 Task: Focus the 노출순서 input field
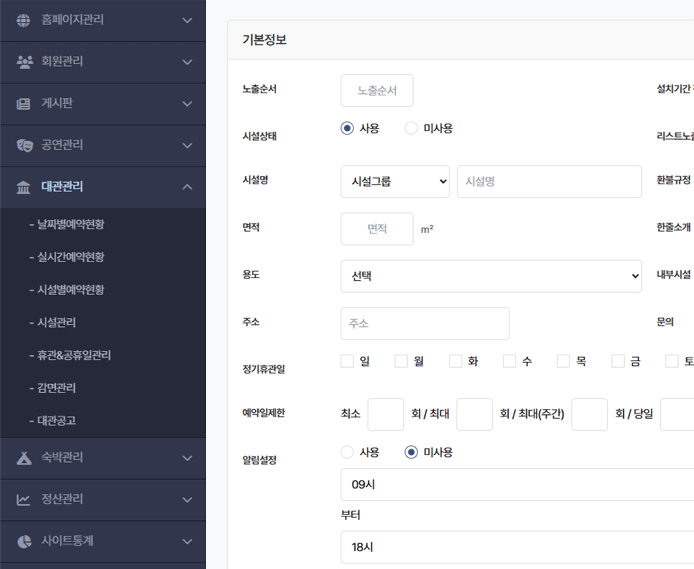pos(377,91)
